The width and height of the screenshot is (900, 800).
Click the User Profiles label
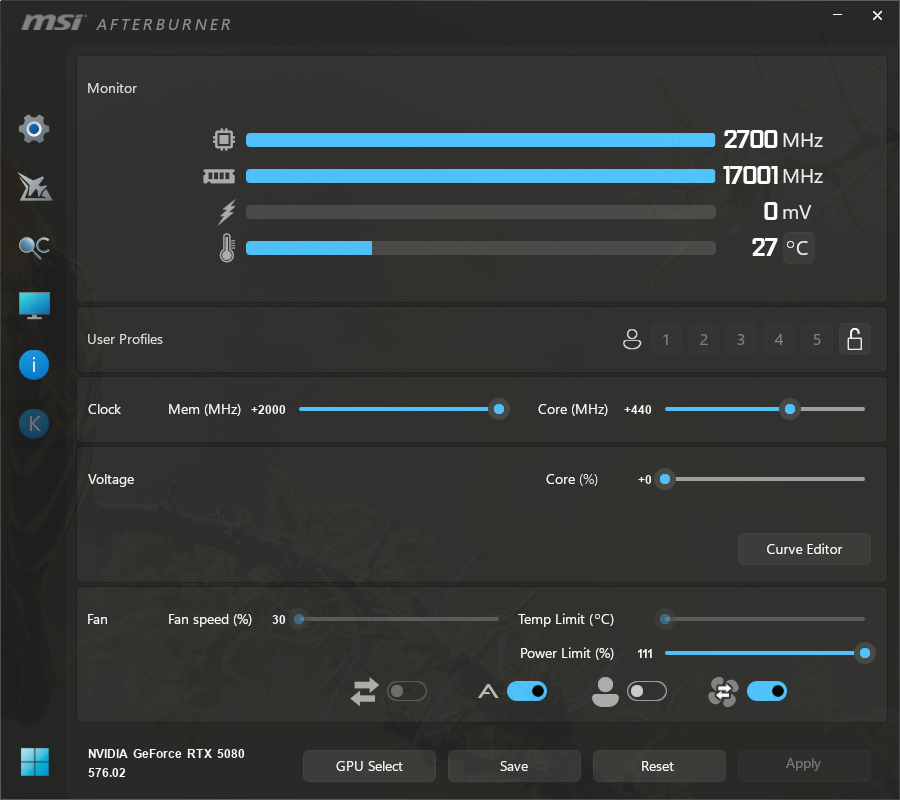[x=125, y=340]
